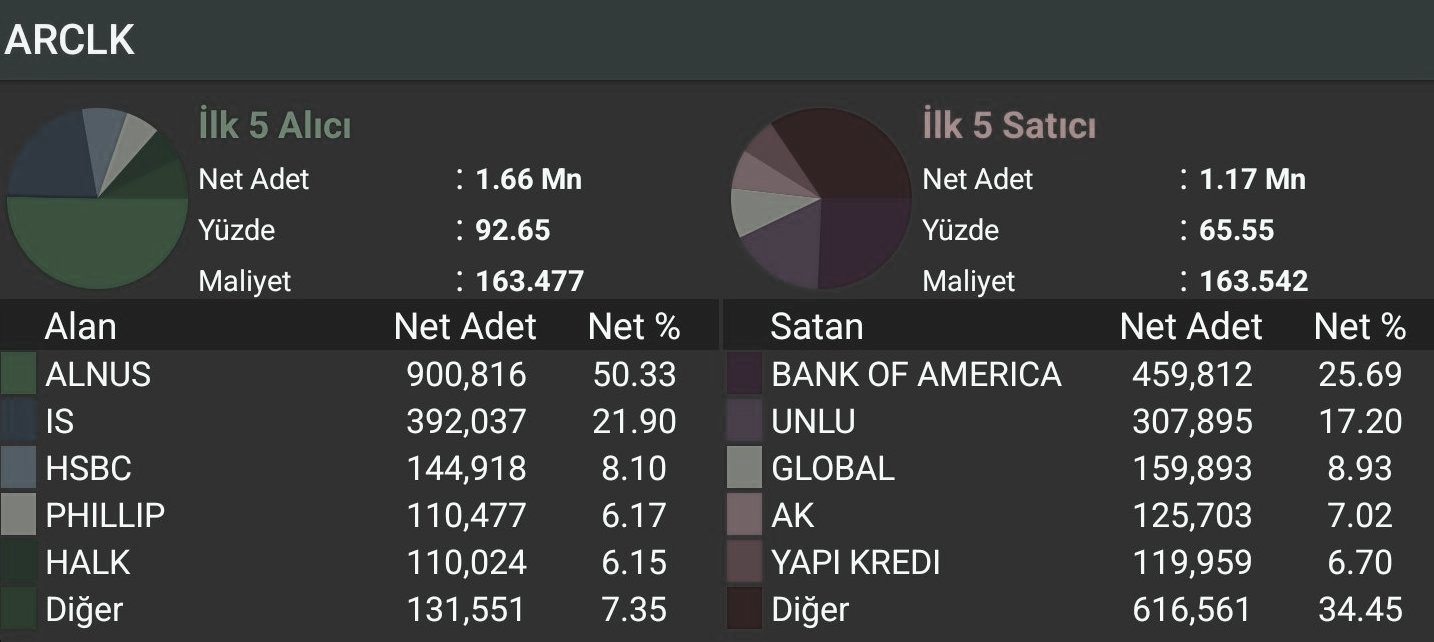Select the ALNUS buyer row

tap(359, 374)
